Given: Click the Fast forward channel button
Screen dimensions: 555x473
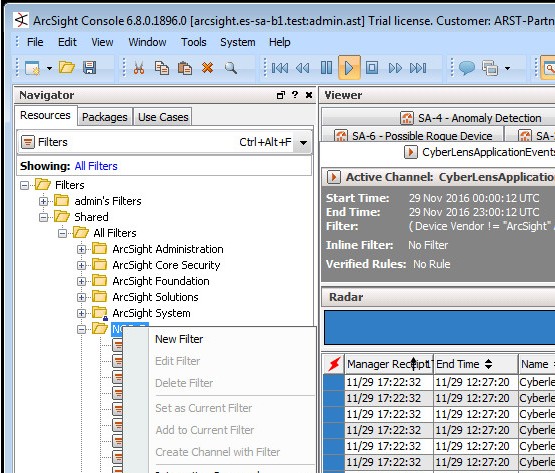Looking at the screenshot, I should pos(395,68).
